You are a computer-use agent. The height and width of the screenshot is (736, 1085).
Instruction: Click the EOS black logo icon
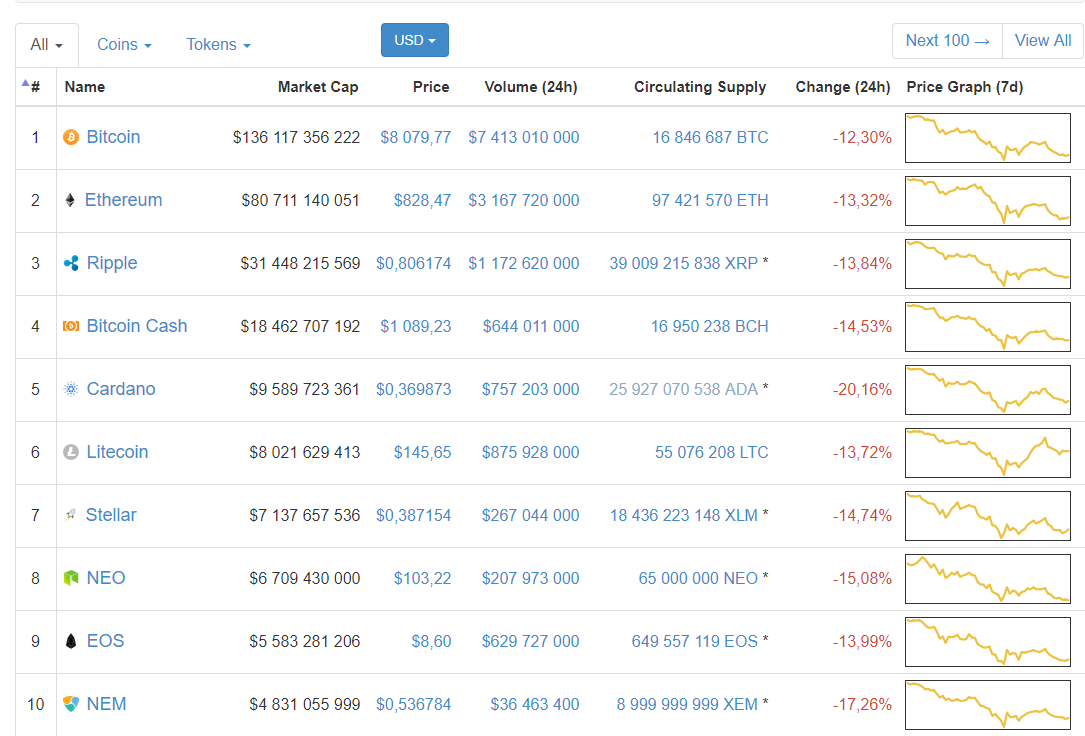click(x=71, y=641)
